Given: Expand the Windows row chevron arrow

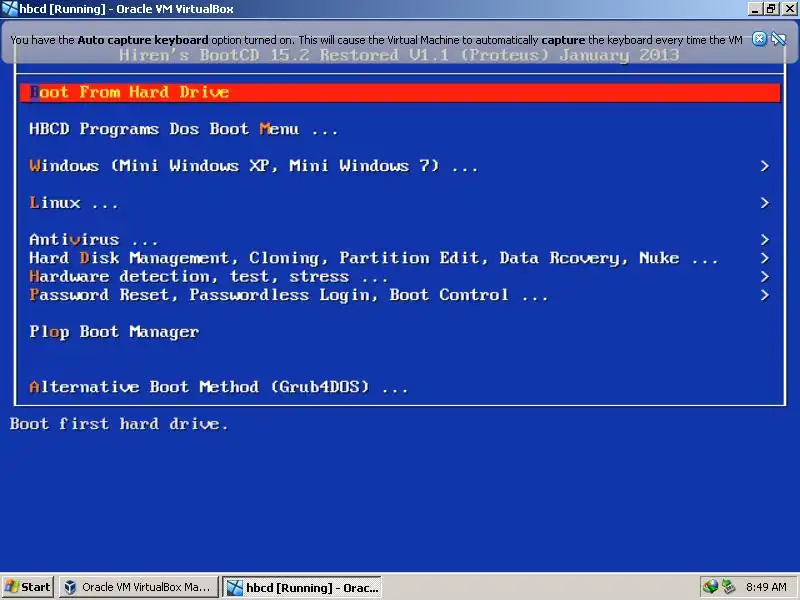Looking at the screenshot, I should pos(764,166).
